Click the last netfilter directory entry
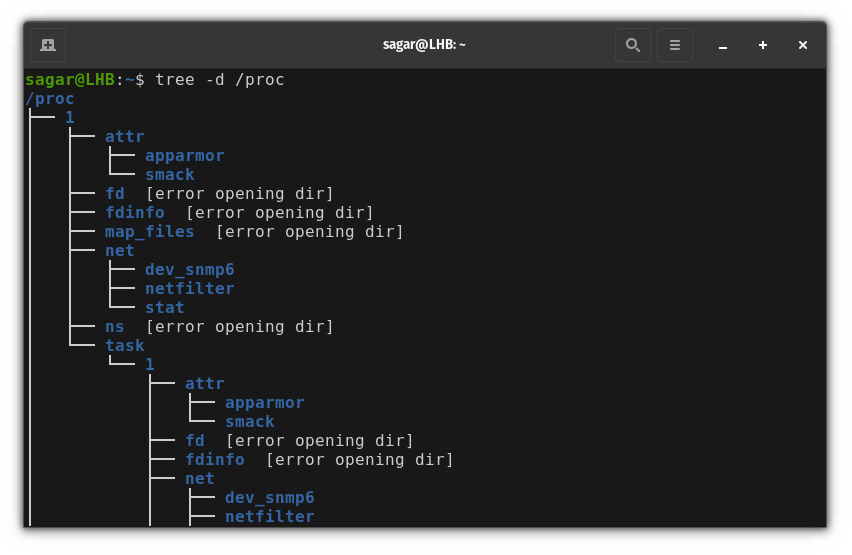Image resolution: width=852 pixels, height=555 pixels. (x=270, y=516)
